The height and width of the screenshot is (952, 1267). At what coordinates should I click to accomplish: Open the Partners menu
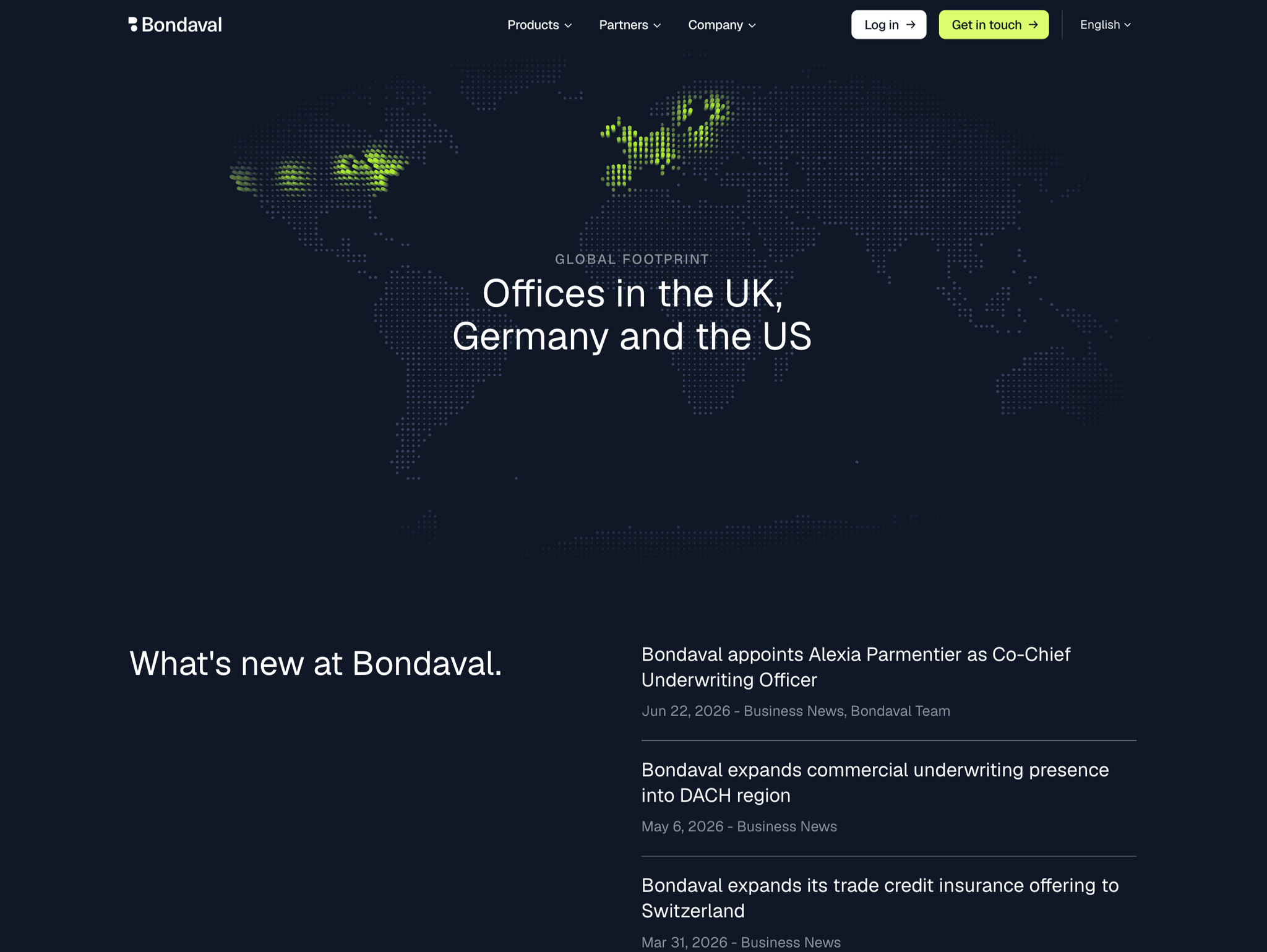point(630,25)
